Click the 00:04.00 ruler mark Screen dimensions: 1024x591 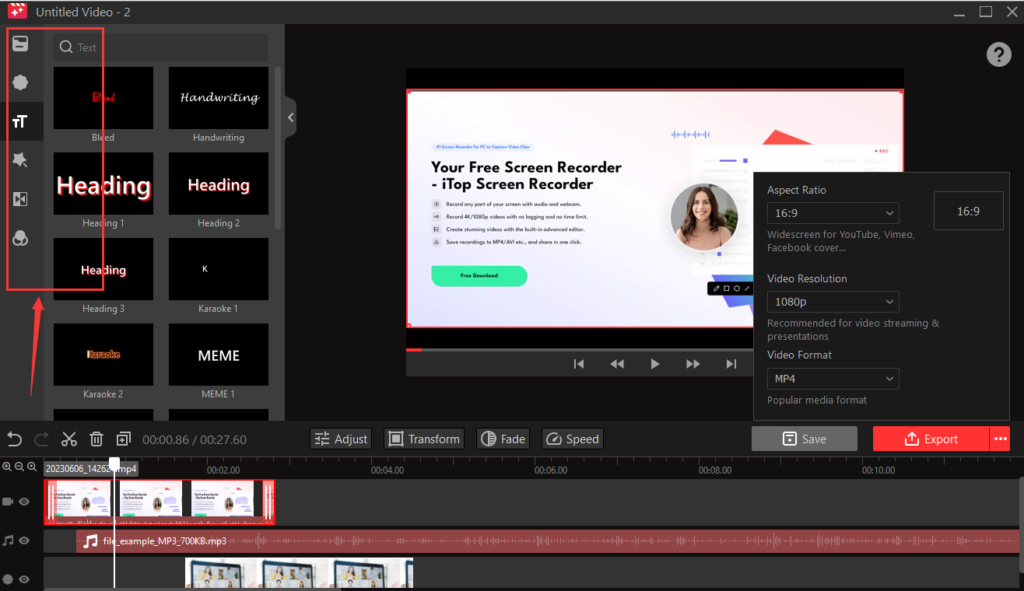click(387, 470)
